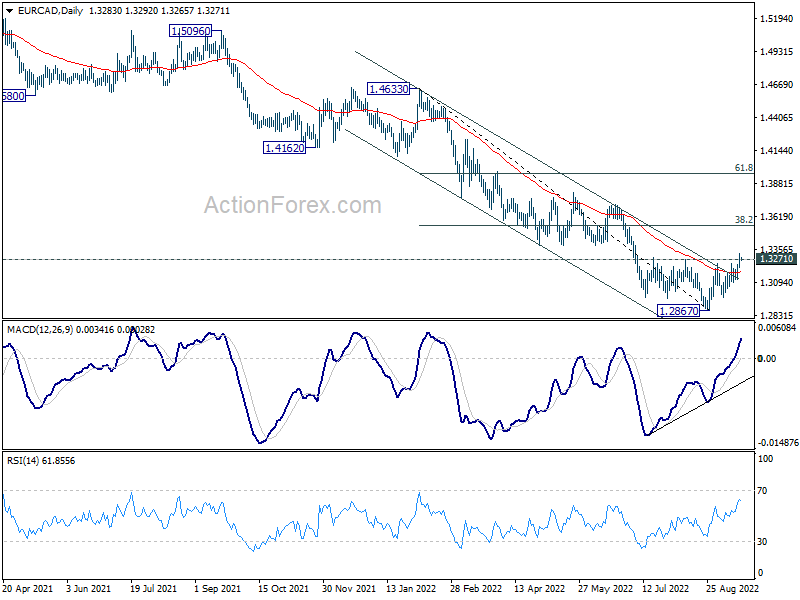Click the 1.38815 price axis value
Screen dimensions: 800x600
point(777,184)
